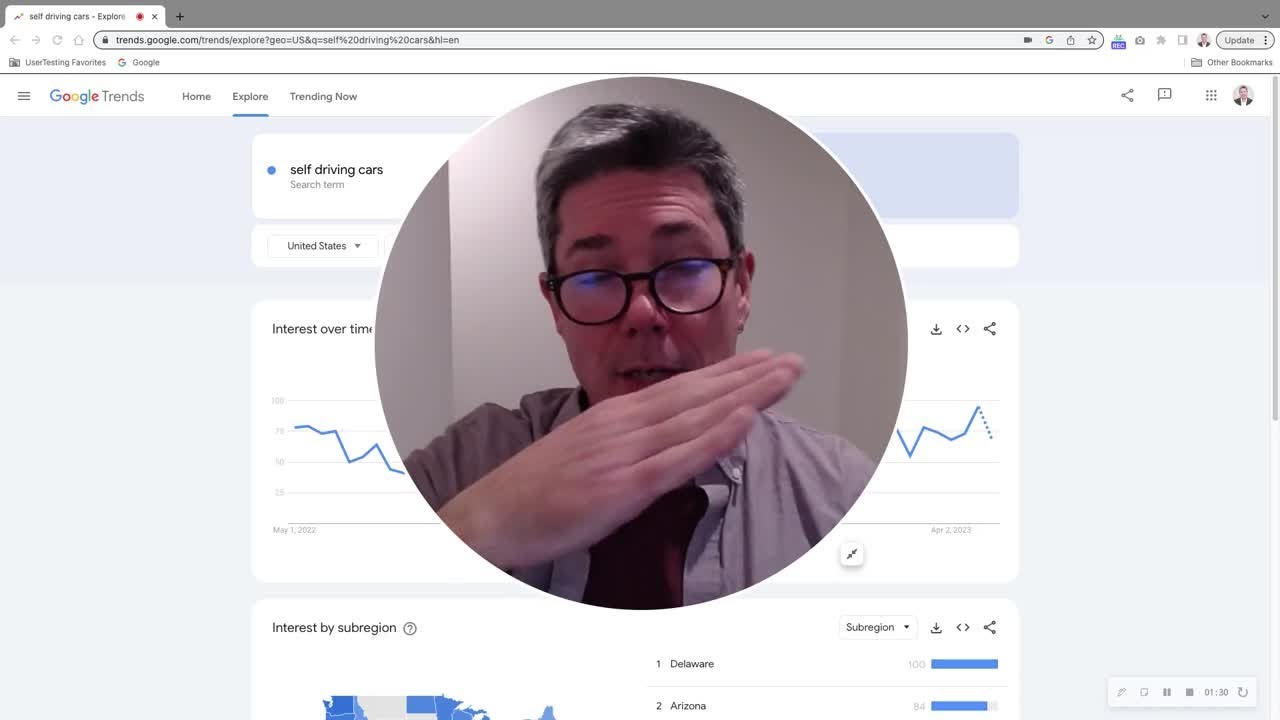The height and width of the screenshot is (720, 1280).
Task: Click the Arizona interest bar
Action: tap(959, 706)
